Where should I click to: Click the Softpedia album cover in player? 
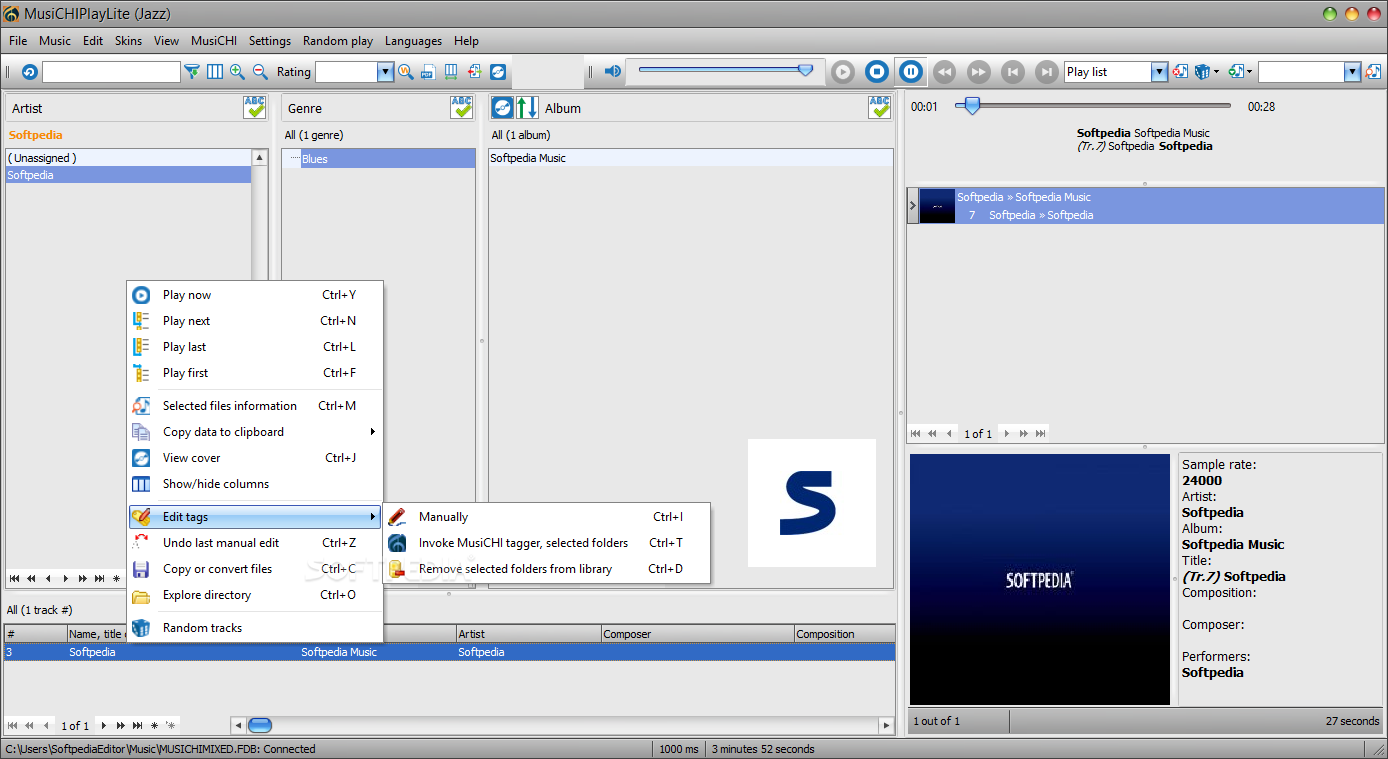click(1039, 579)
